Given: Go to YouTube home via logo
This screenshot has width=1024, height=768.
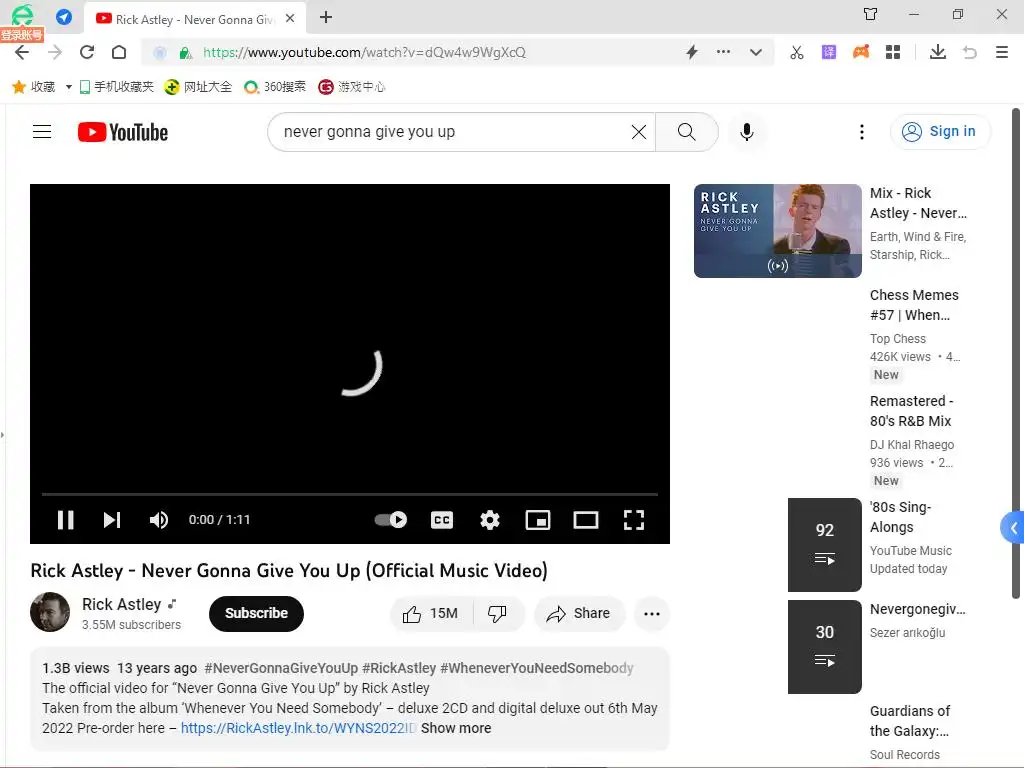Looking at the screenshot, I should pyautogui.click(x=123, y=132).
